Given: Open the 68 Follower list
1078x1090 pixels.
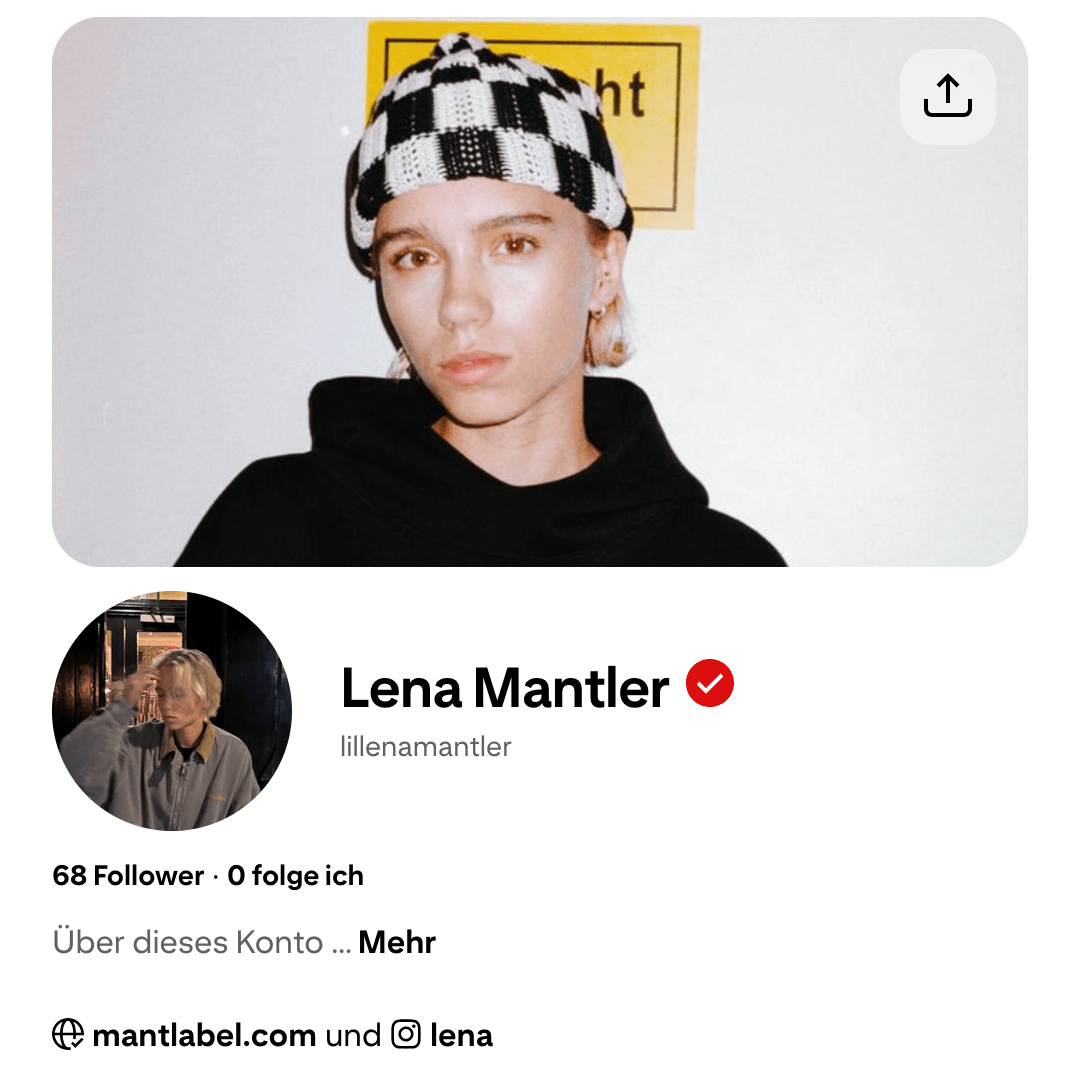Looking at the screenshot, I should pos(128,875).
